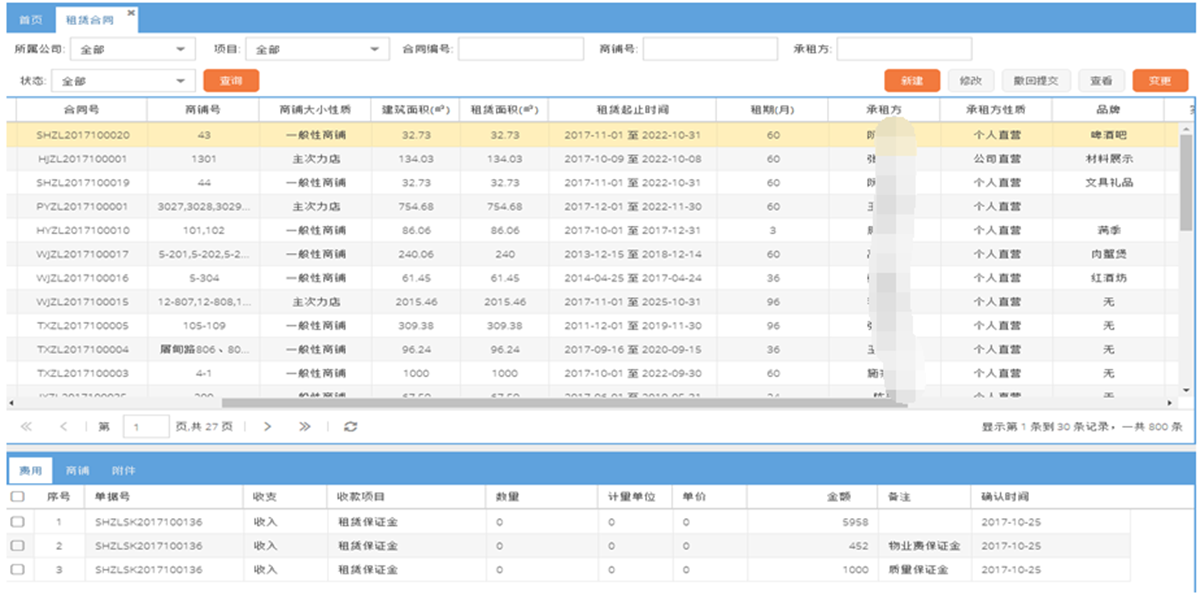Expand the 项目 dropdown
Viewport: 1200px width, 599px height.
click(x=375, y=49)
